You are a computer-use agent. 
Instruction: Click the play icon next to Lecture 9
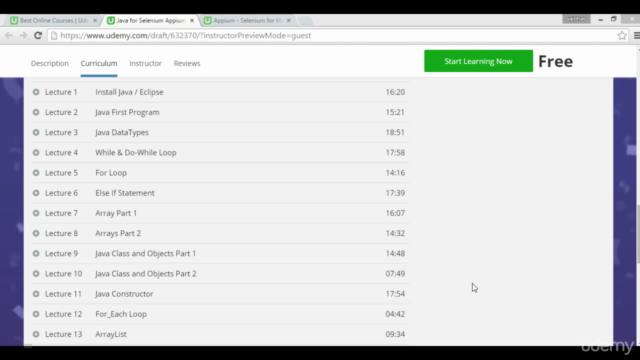(x=36, y=253)
